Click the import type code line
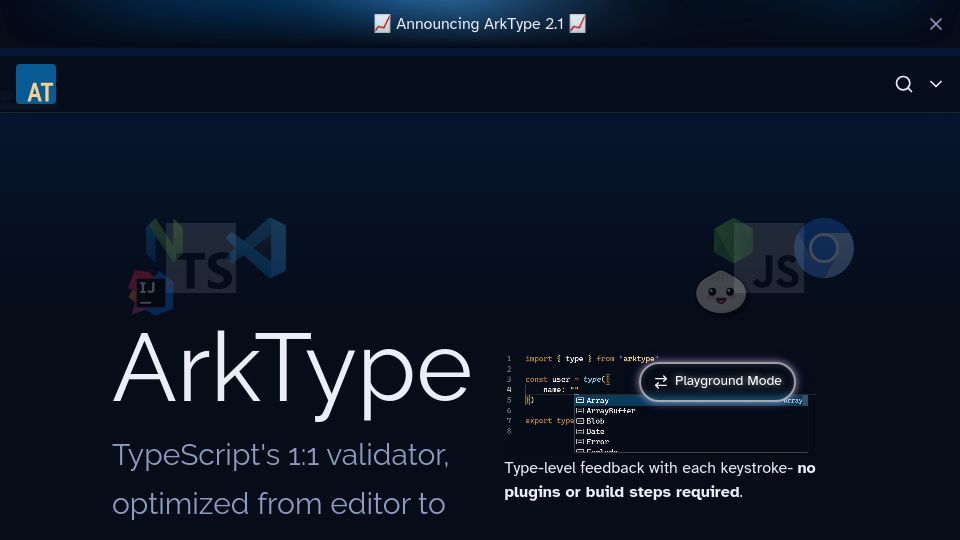960x540 pixels. 591,359
